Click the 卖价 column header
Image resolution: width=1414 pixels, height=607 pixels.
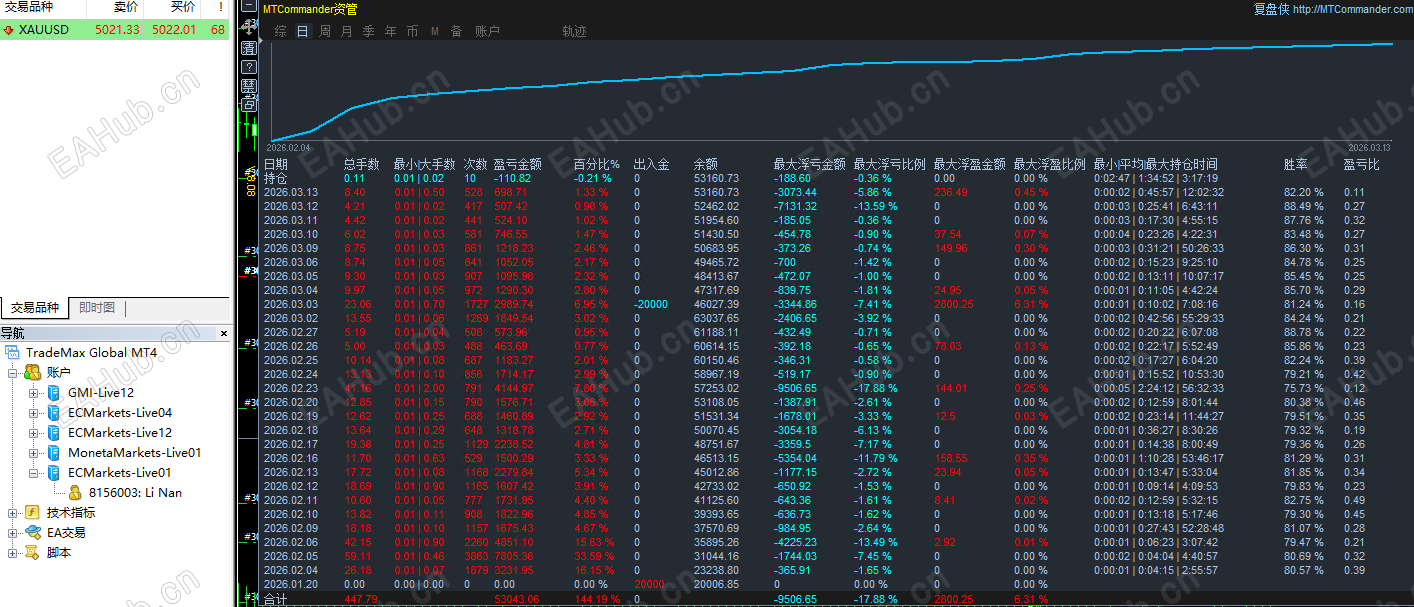pos(126,8)
